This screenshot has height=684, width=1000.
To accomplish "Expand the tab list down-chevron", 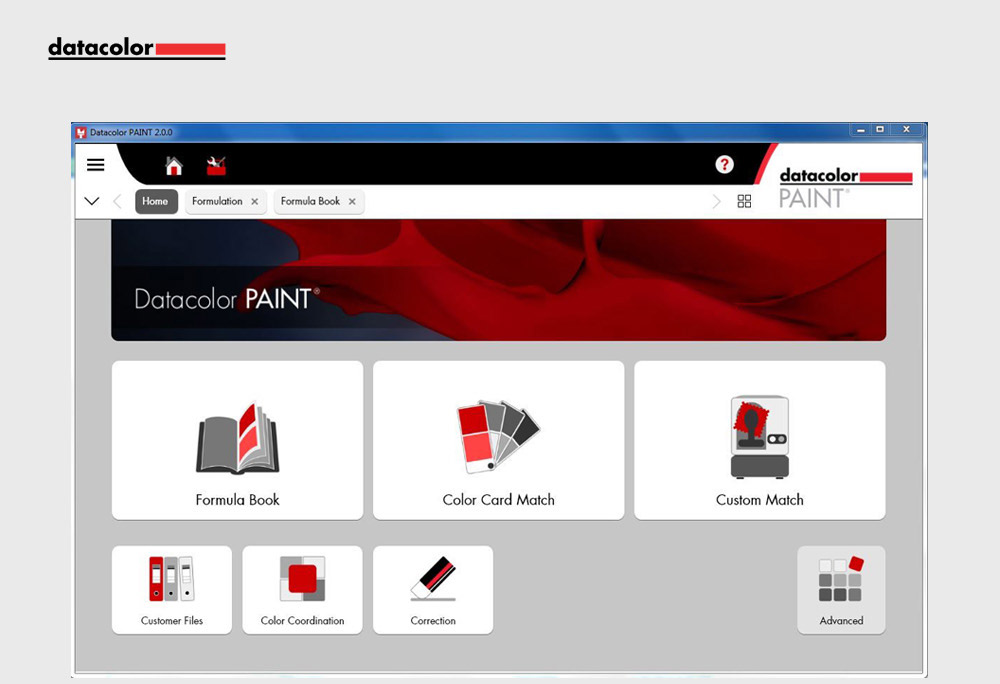I will coord(92,201).
